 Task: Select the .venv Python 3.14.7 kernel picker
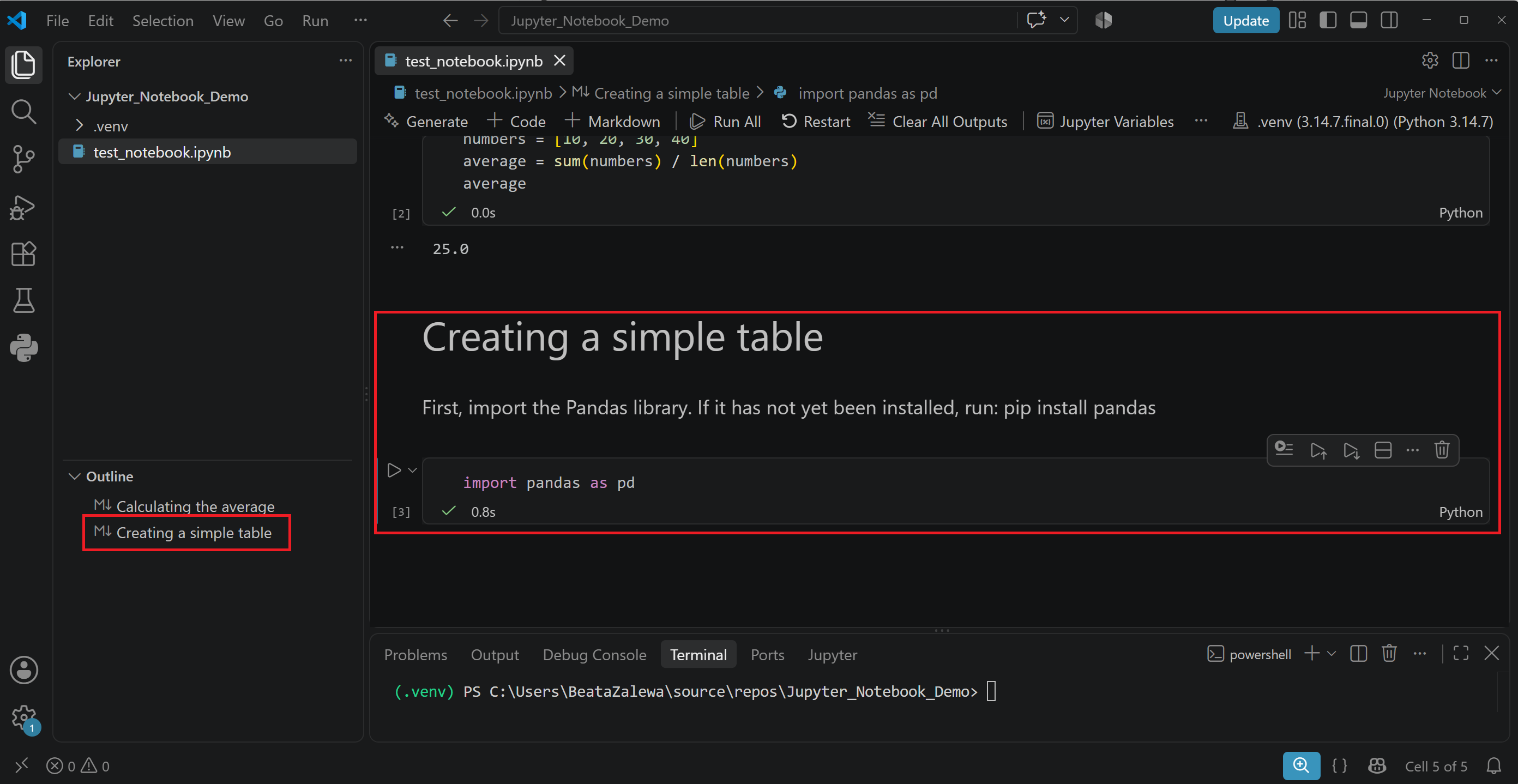point(1363,122)
